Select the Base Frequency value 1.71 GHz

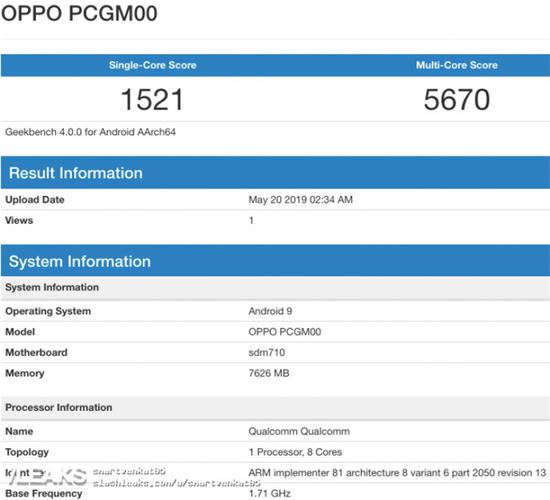pyautogui.click(x=269, y=494)
